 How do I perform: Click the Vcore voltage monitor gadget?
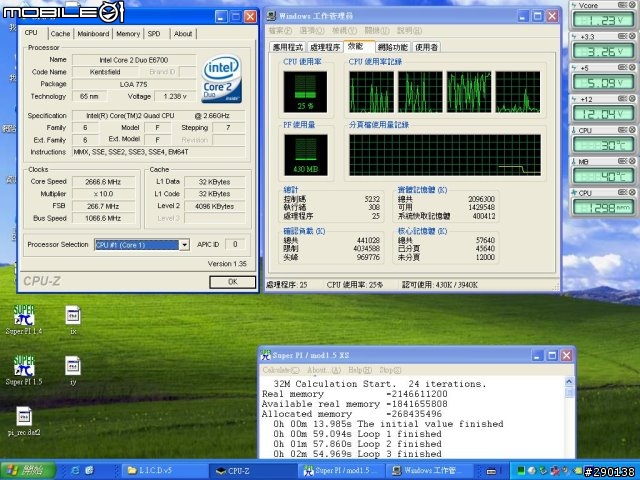(603, 18)
